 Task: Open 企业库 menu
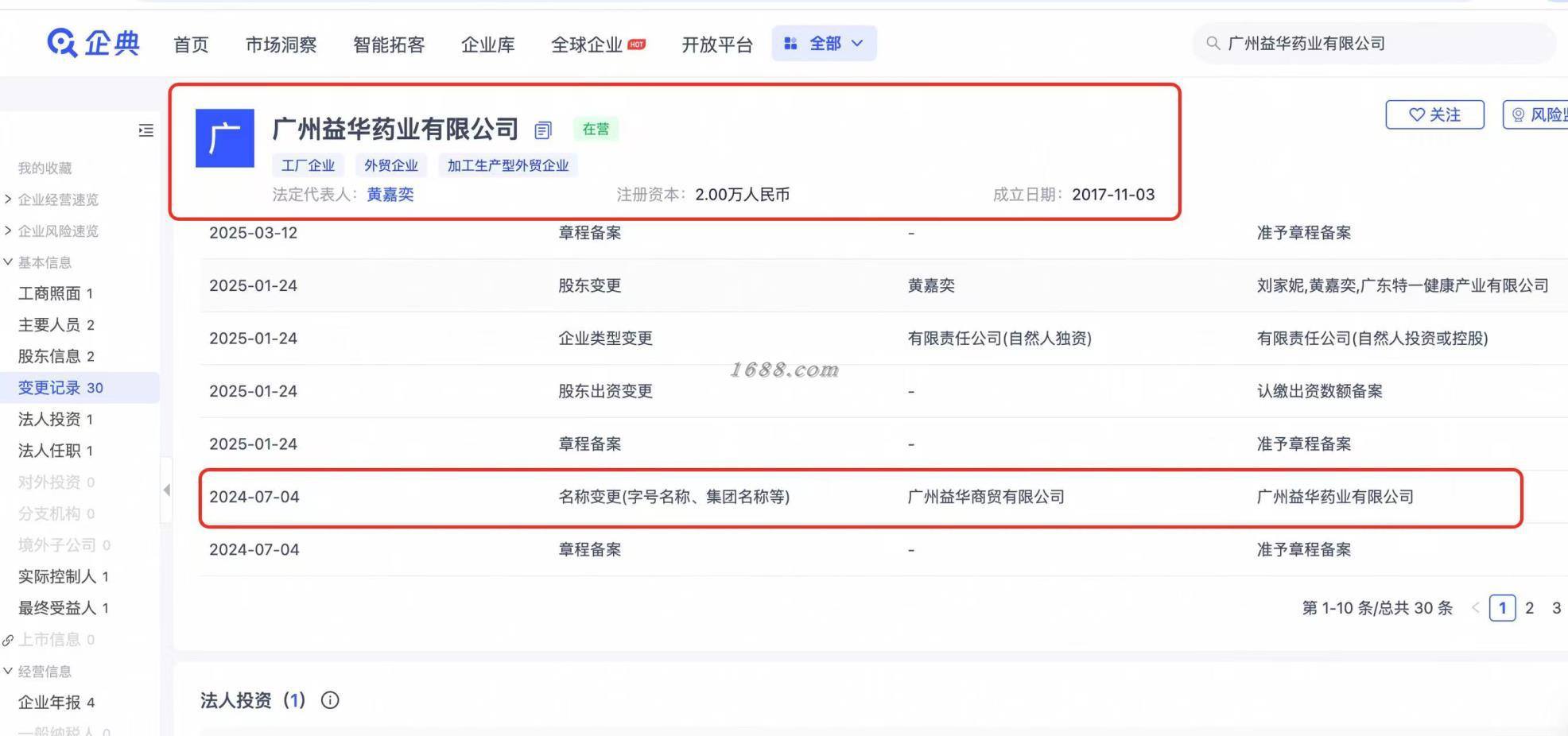[488, 45]
